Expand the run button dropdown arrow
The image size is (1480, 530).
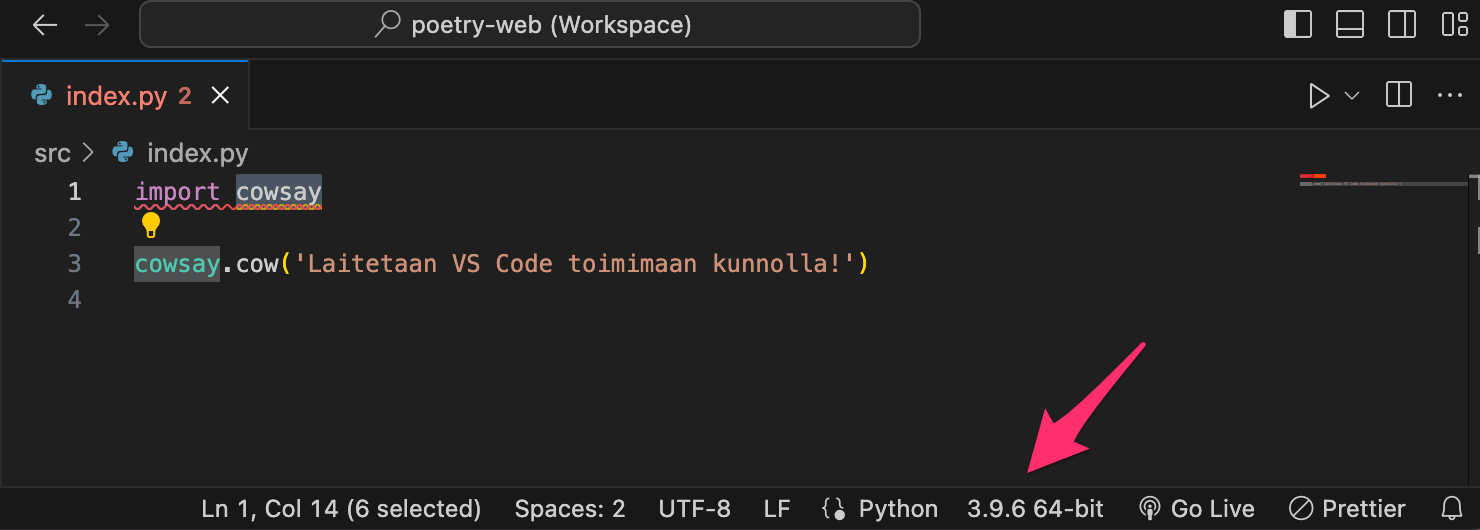tap(1352, 96)
